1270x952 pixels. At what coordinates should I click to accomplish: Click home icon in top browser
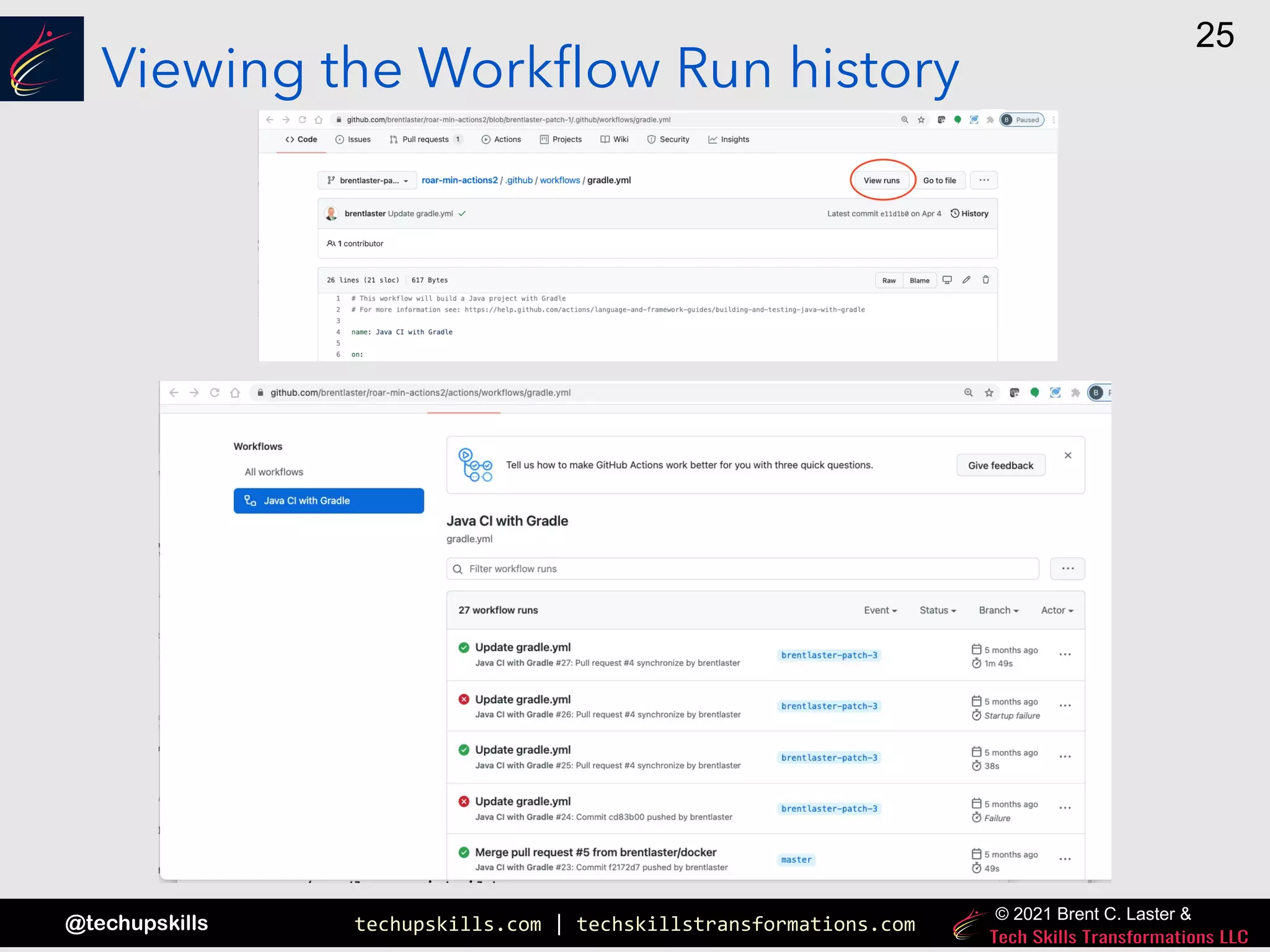coord(319,120)
